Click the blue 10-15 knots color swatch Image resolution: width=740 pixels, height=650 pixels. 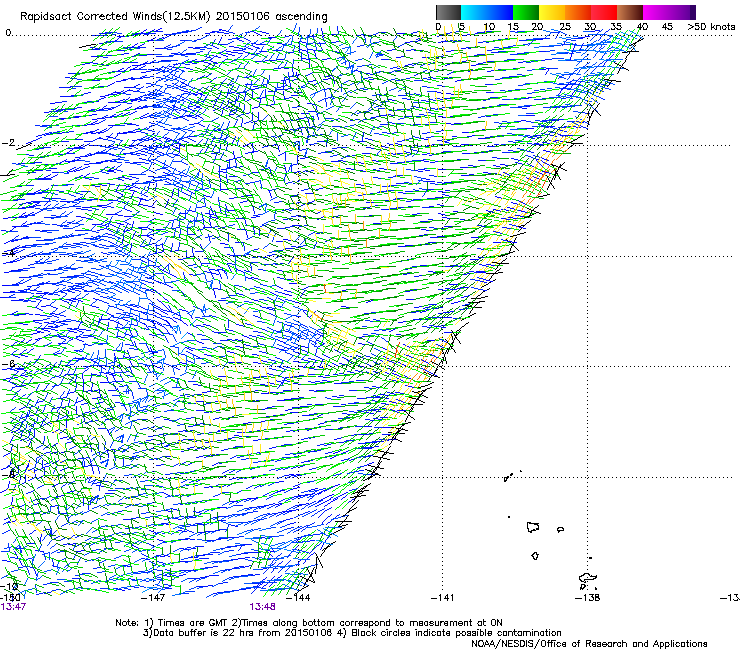[x=500, y=12]
